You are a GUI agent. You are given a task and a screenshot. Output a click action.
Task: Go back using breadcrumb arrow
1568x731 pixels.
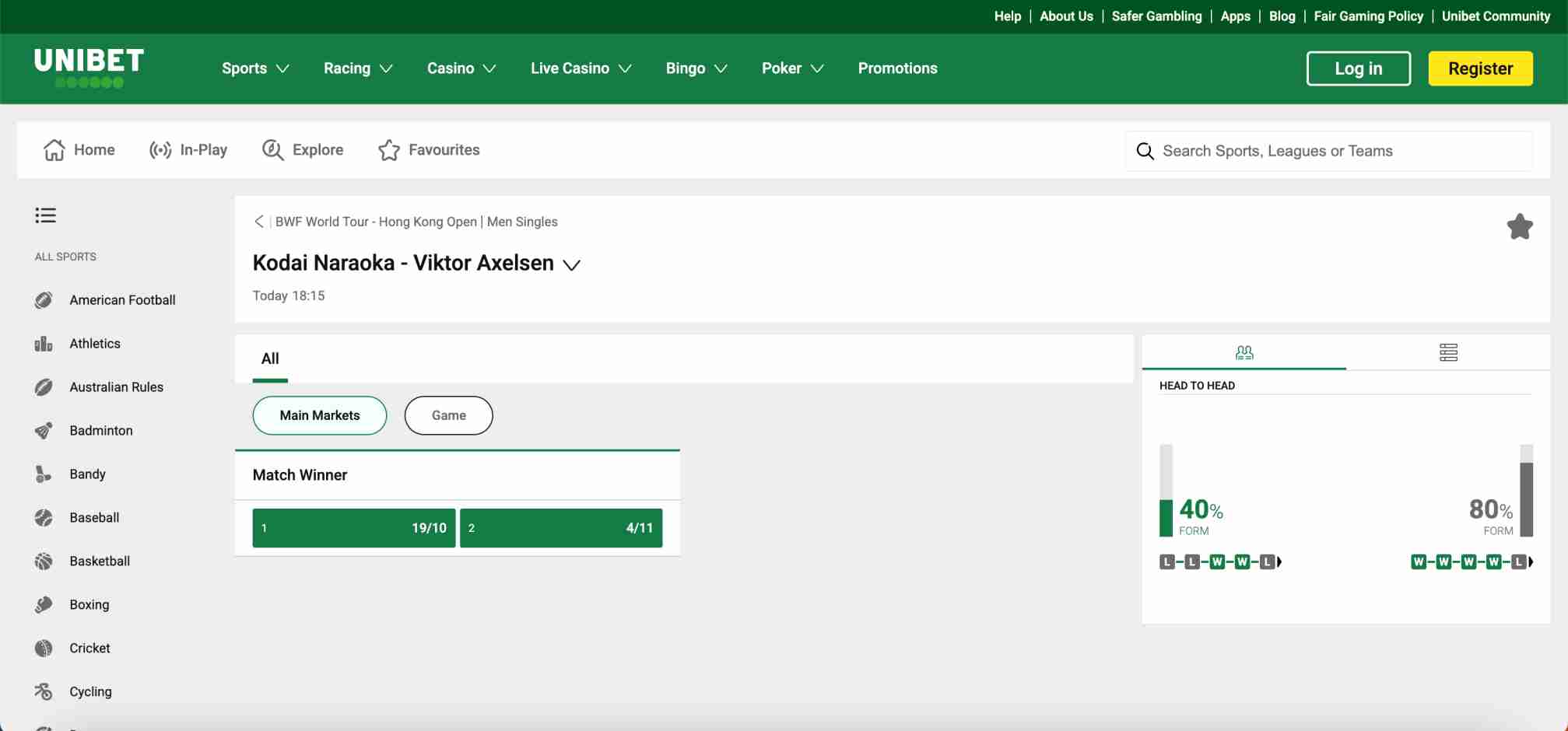[x=259, y=222]
